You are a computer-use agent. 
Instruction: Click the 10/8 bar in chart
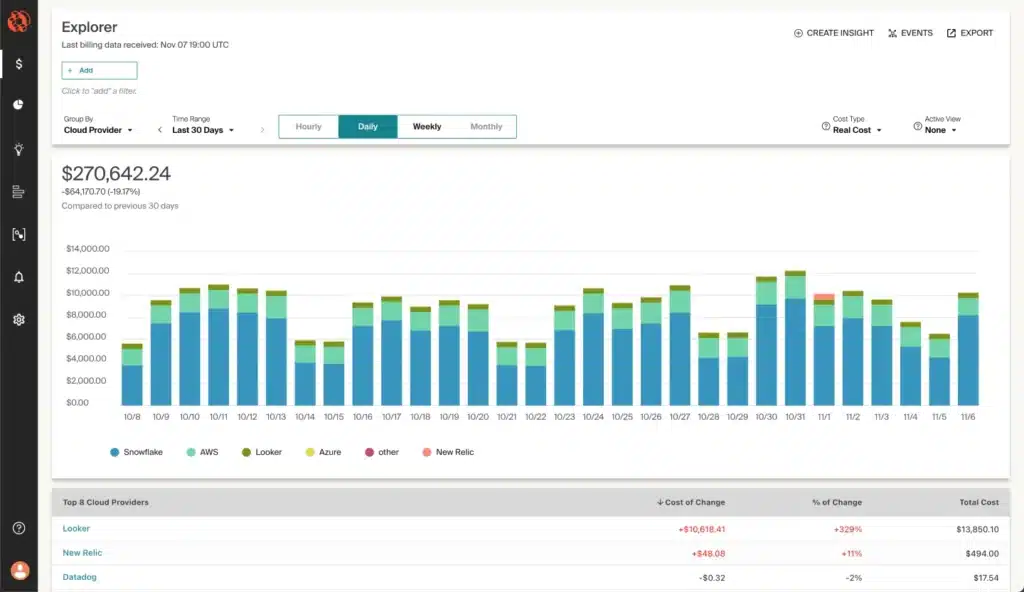point(132,374)
